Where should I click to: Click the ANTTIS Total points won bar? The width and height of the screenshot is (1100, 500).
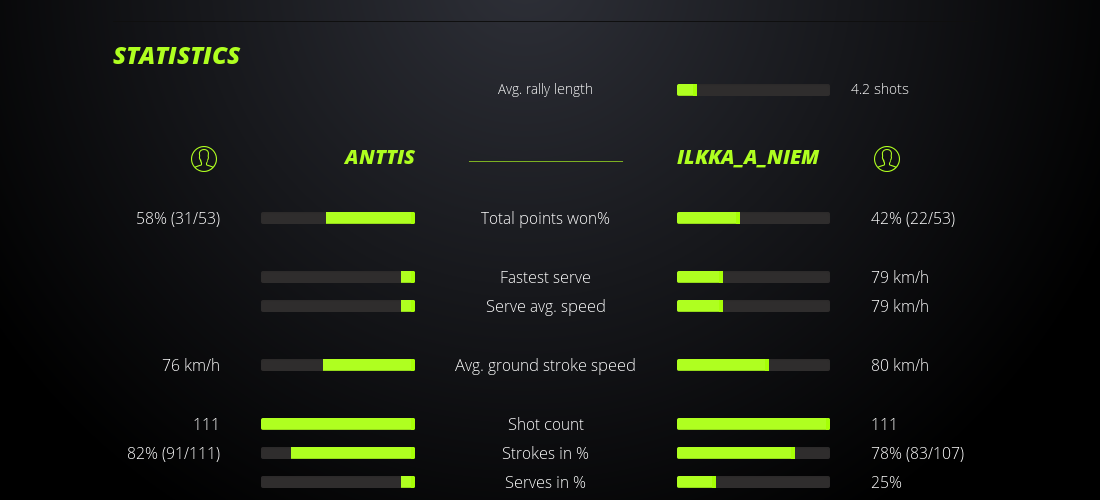pyautogui.click(x=338, y=218)
